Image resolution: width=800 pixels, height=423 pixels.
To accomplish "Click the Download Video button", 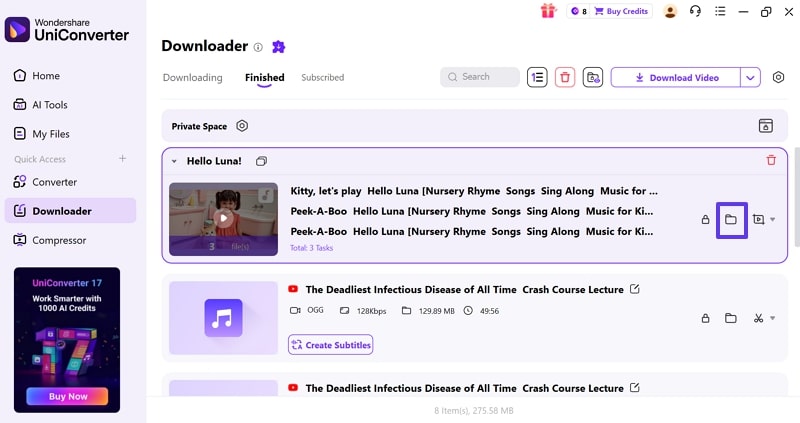I will coord(676,78).
